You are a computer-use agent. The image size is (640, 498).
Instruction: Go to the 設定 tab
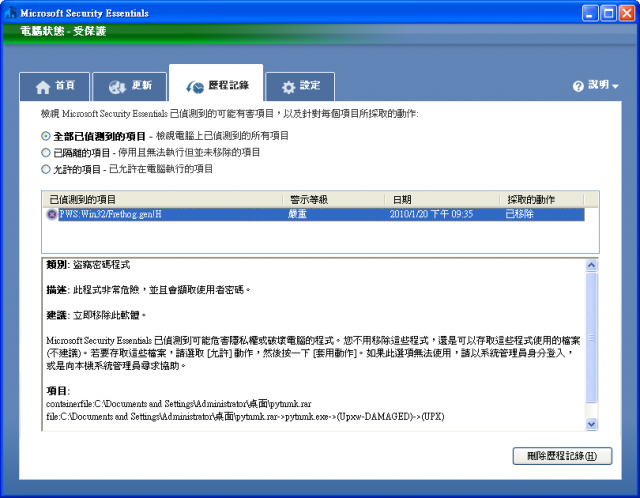300,86
